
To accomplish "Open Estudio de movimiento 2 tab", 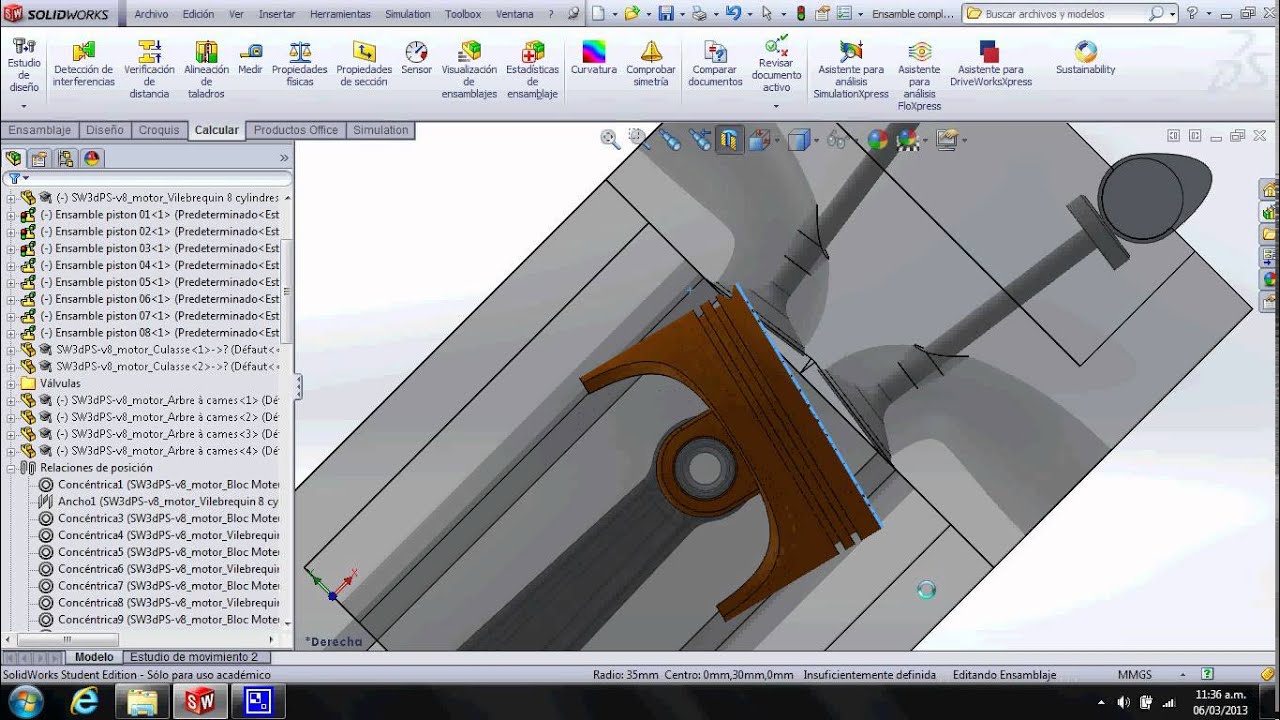I will pos(194,657).
